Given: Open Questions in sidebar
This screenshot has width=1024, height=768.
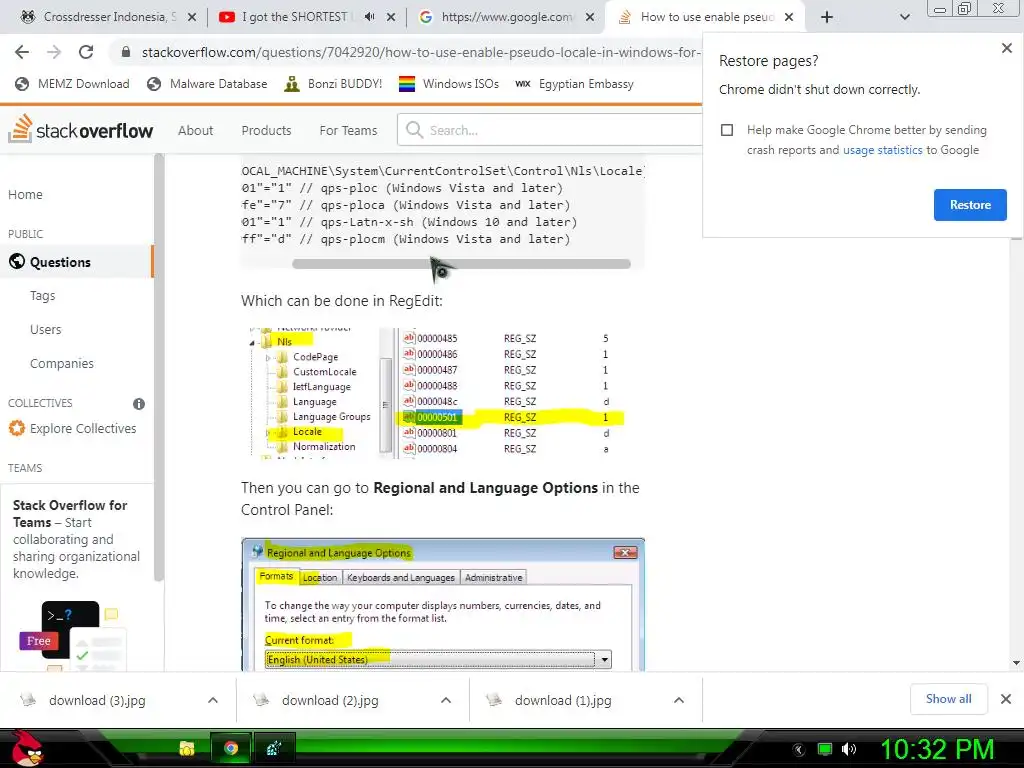Looking at the screenshot, I should pyautogui.click(x=76, y=262).
